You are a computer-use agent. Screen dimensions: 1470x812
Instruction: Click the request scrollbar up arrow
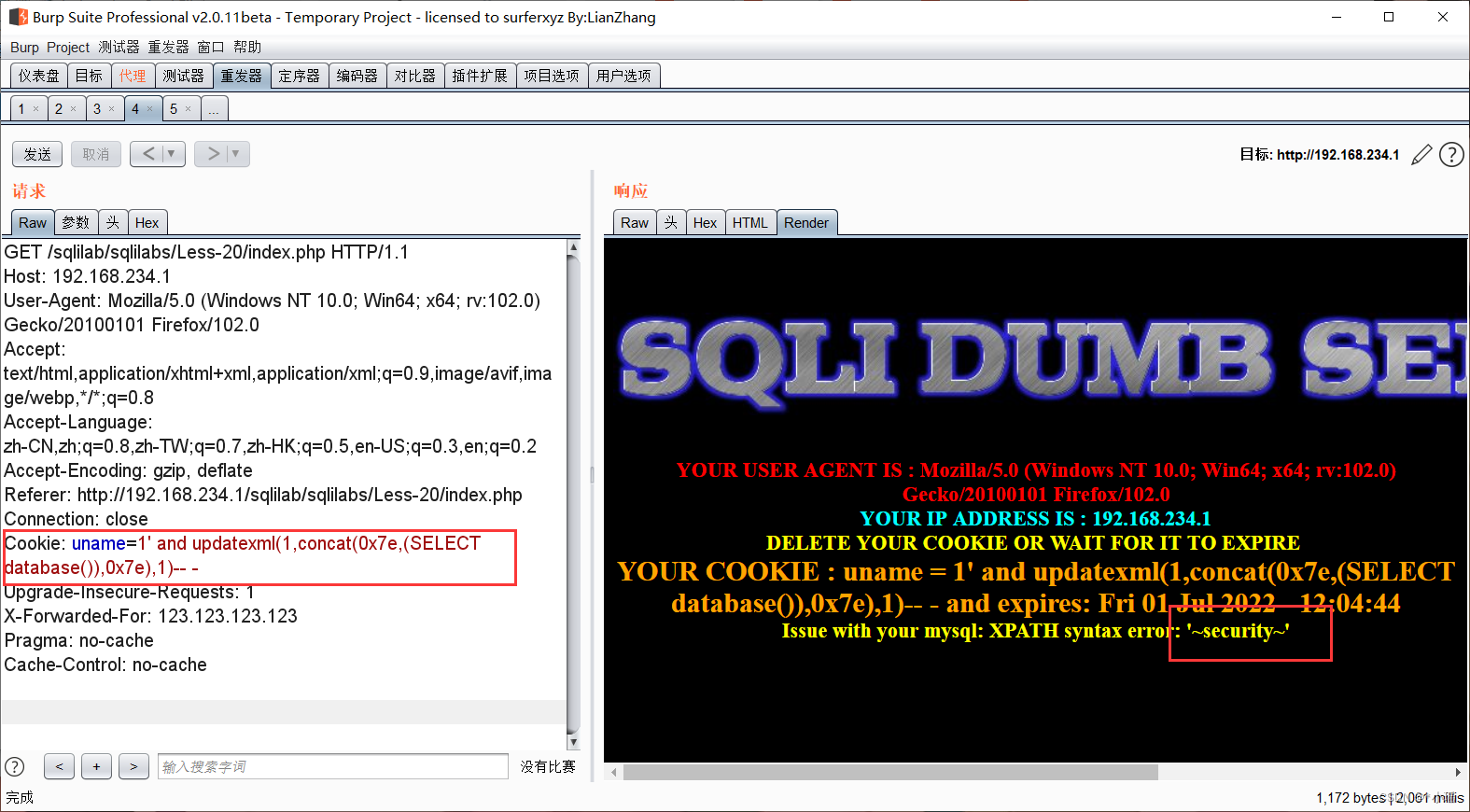pos(573,248)
